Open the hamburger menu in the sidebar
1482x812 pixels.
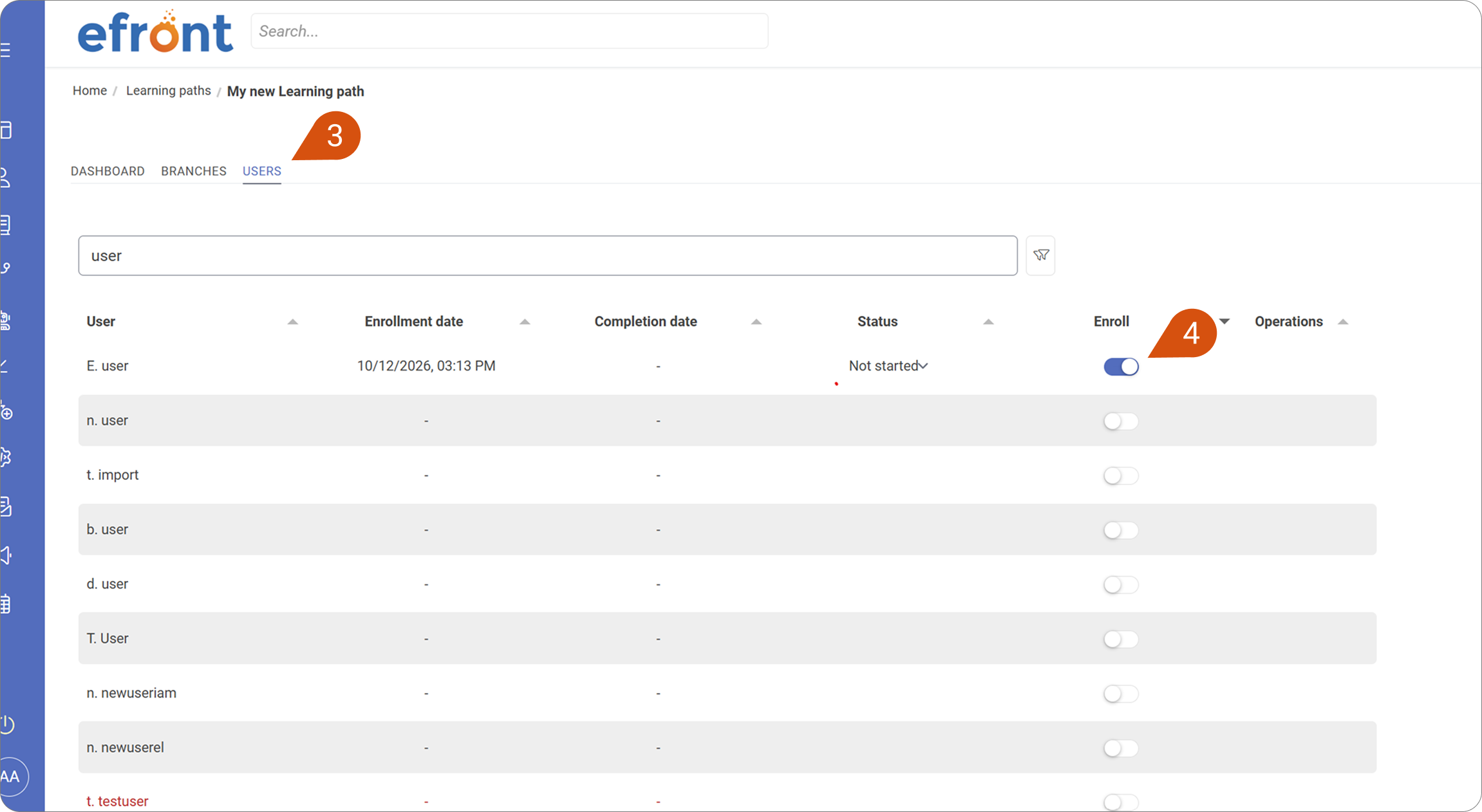[6, 50]
